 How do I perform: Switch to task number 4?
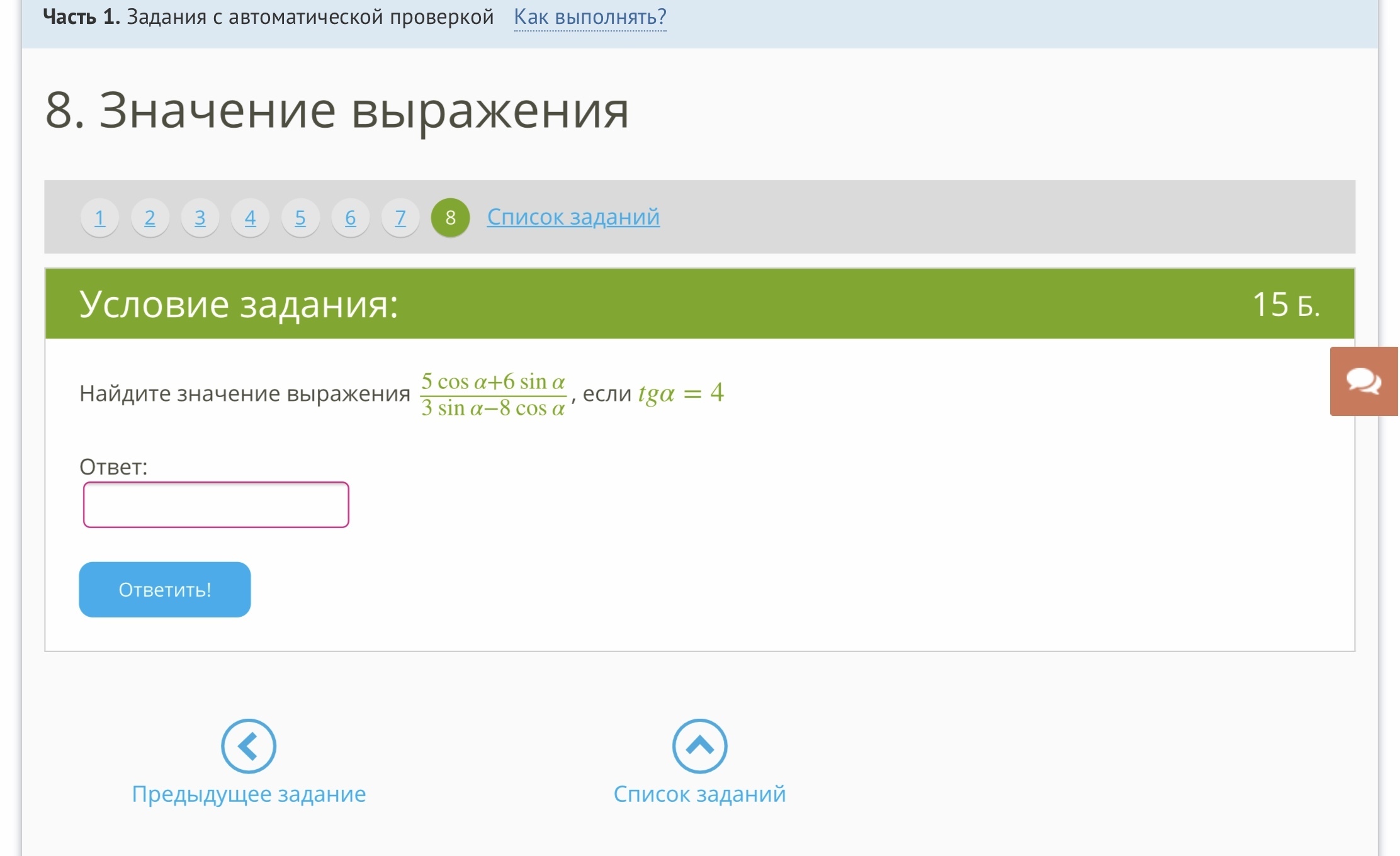click(x=250, y=218)
